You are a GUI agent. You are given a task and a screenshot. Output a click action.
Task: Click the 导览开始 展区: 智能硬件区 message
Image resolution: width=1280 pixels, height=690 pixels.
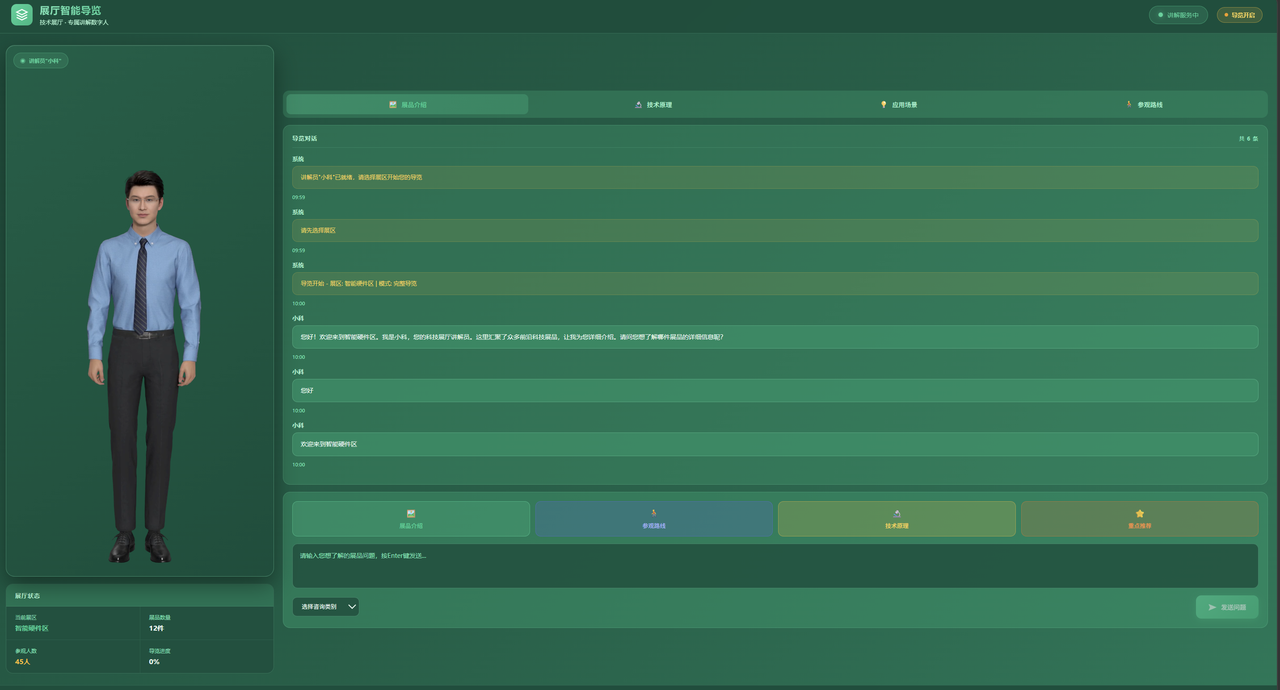775,283
